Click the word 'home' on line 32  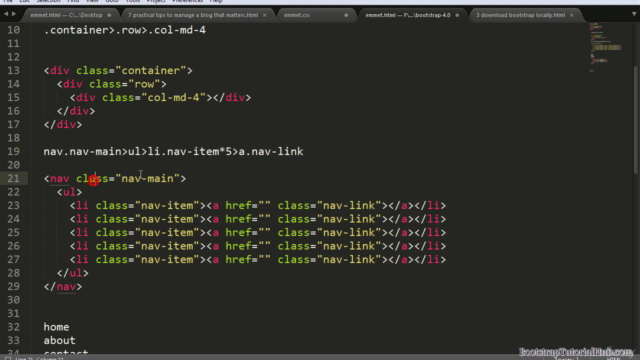[x=56, y=327]
